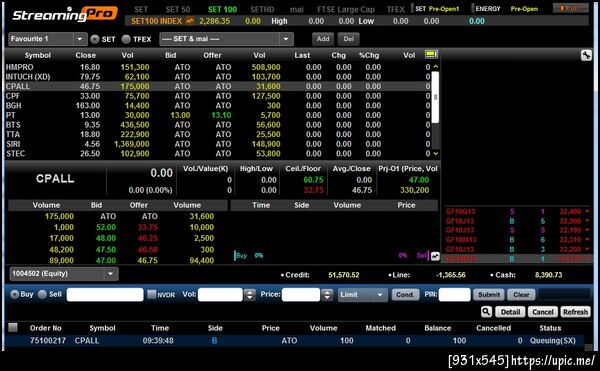Click offer price 46.25 in depth table
Screen dimensions: 600x371
tap(148, 238)
